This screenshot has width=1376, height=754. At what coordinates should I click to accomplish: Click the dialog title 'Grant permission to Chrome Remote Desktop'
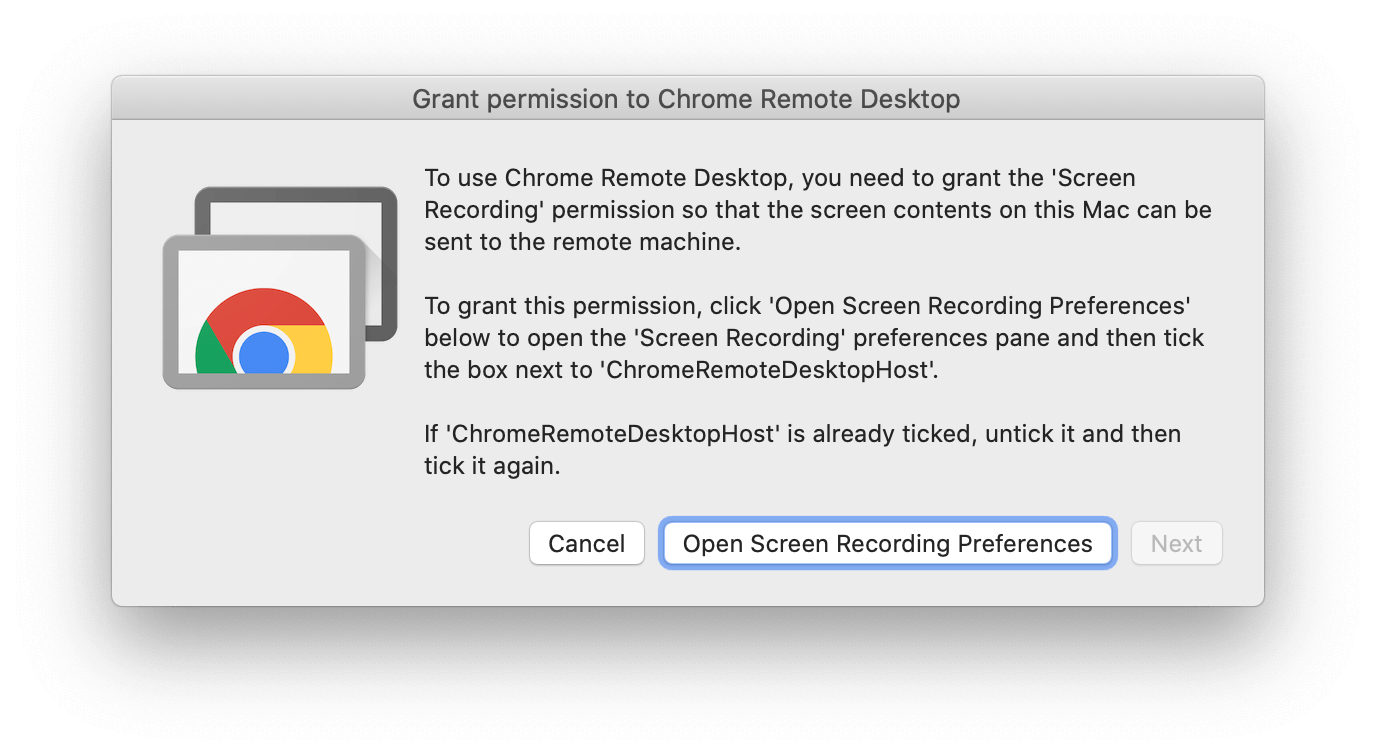[x=686, y=99]
